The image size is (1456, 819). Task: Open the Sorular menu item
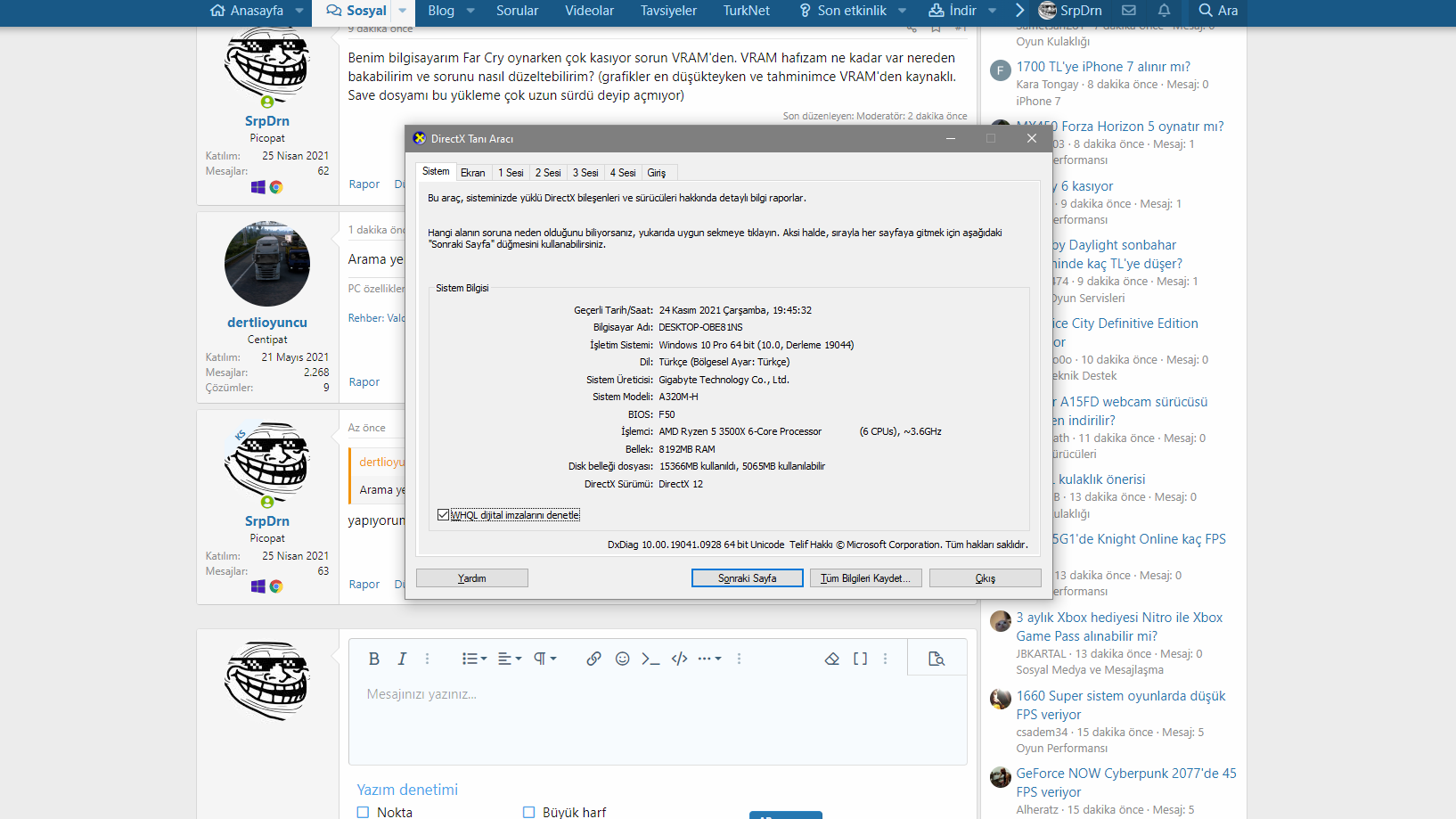coord(517,11)
